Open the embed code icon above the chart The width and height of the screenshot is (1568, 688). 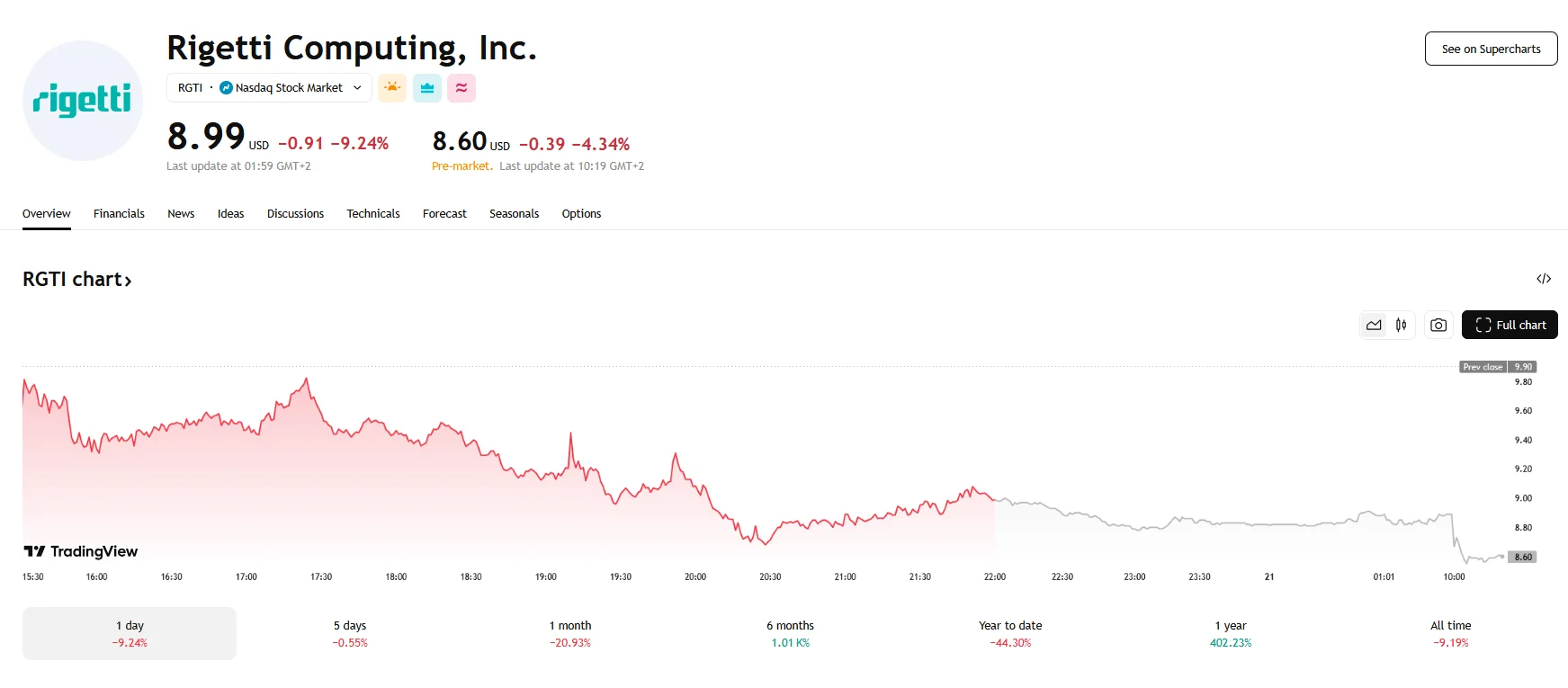click(x=1545, y=279)
